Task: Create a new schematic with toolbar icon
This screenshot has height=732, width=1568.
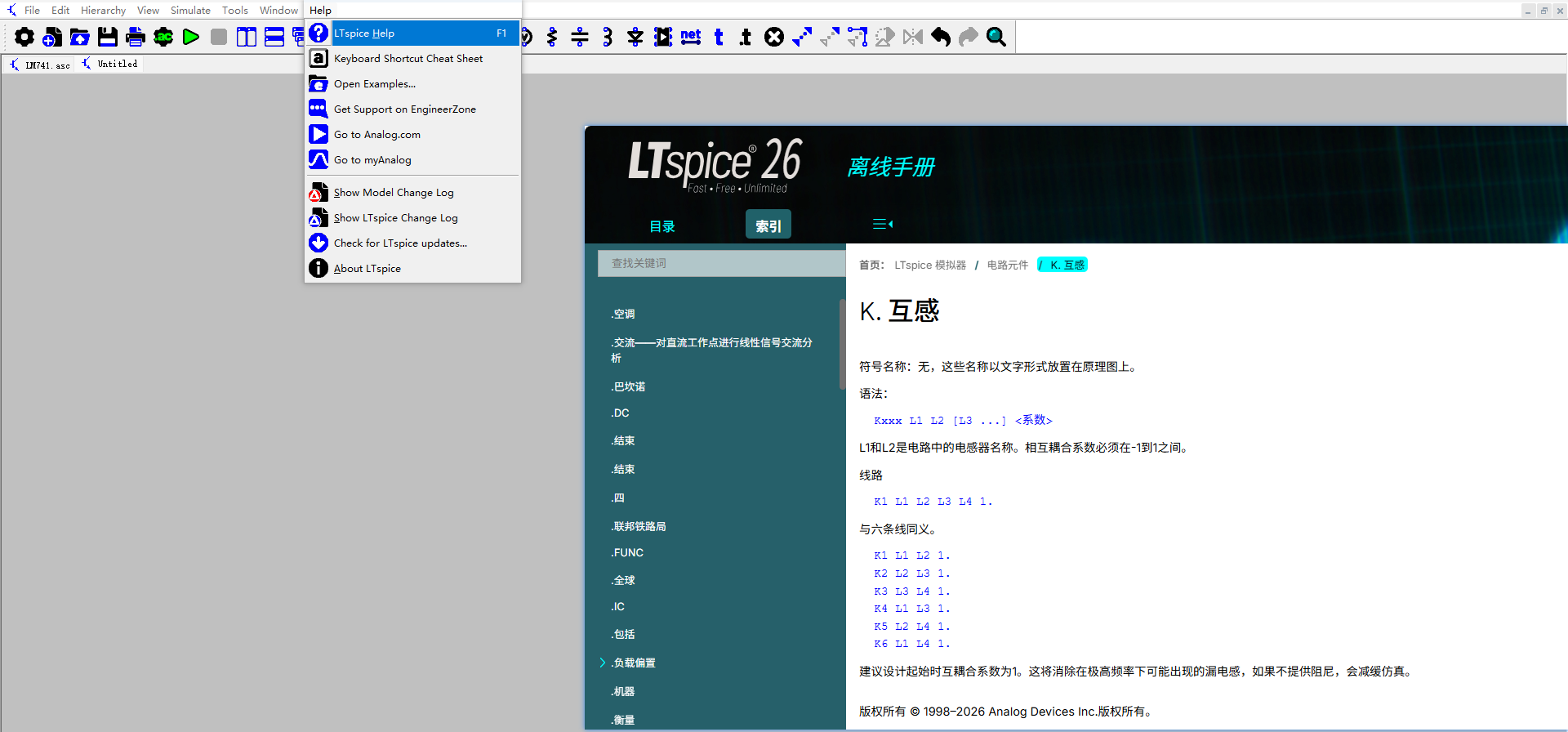Action: click(x=52, y=37)
